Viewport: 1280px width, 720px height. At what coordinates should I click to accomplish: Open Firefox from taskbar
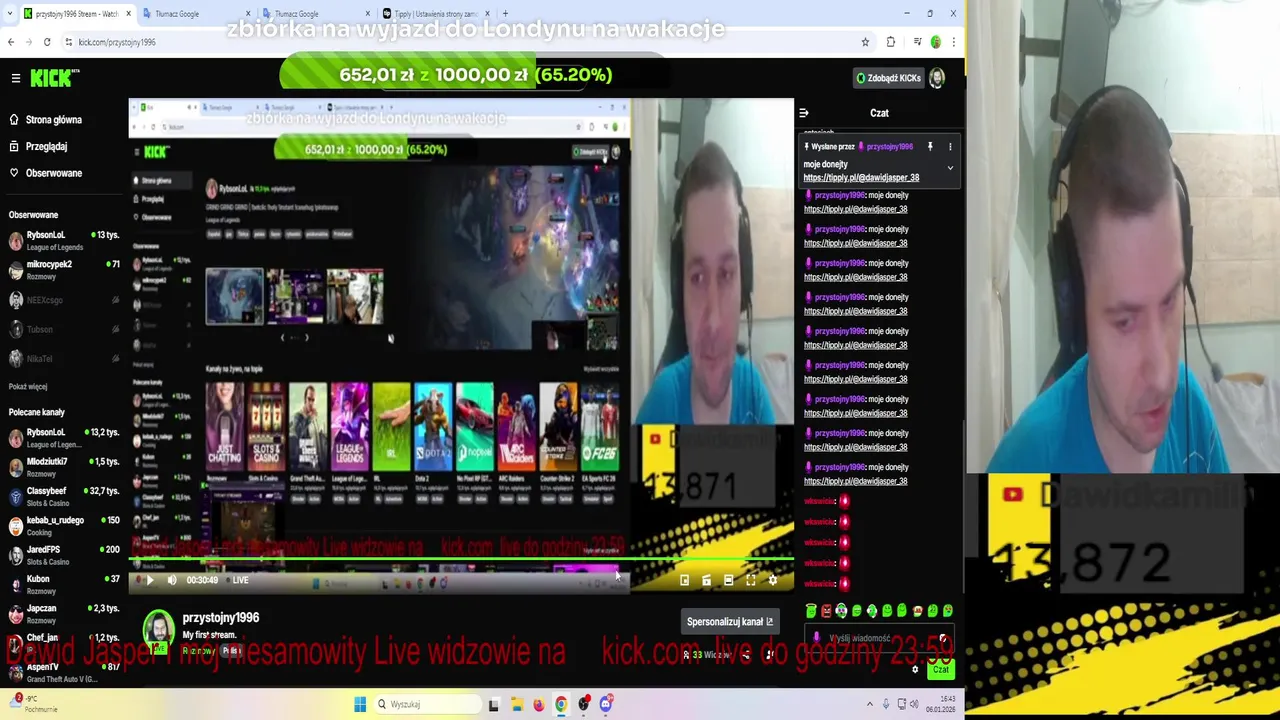(x=539, y=704)
